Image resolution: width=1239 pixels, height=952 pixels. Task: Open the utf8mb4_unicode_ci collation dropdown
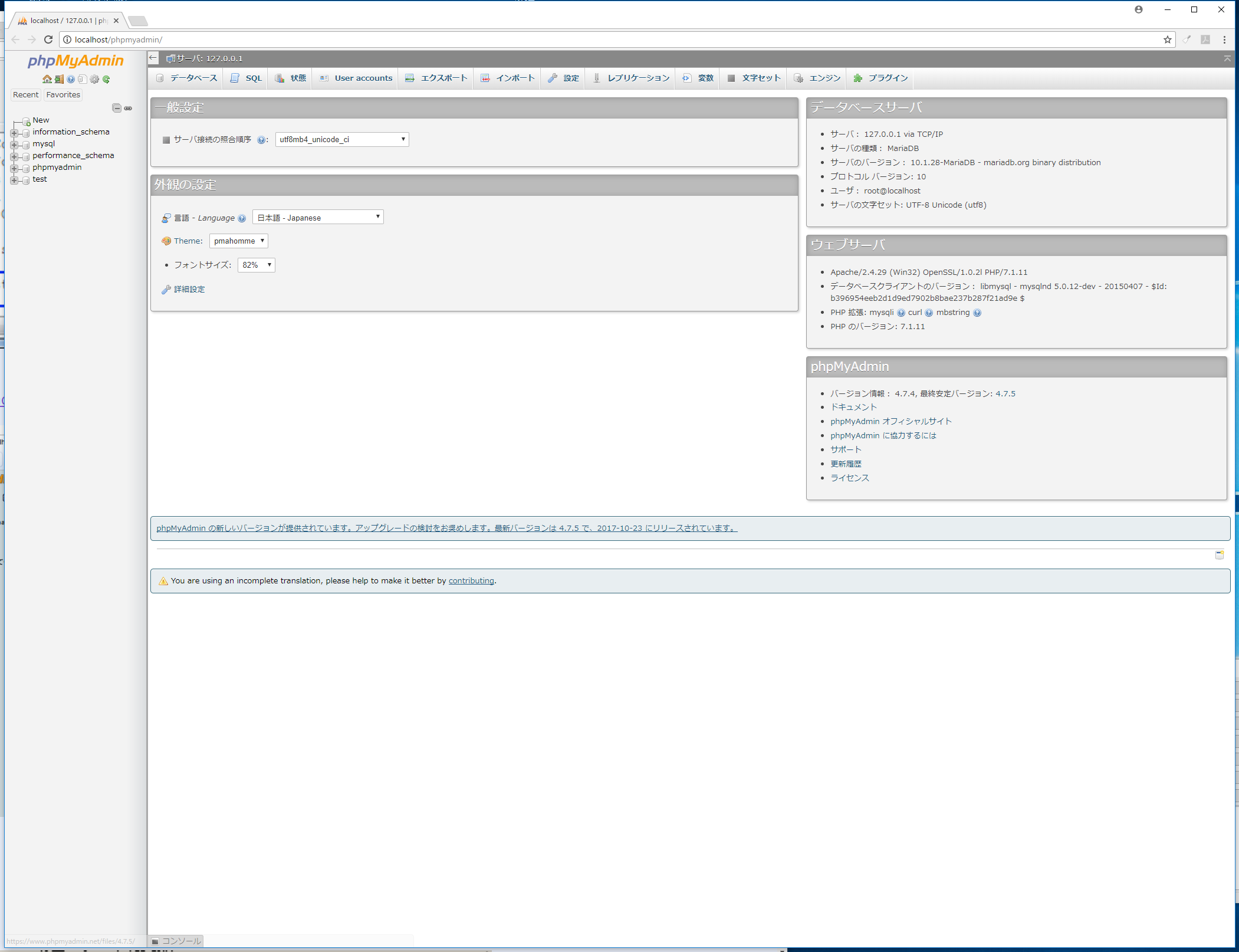point(342,140)
